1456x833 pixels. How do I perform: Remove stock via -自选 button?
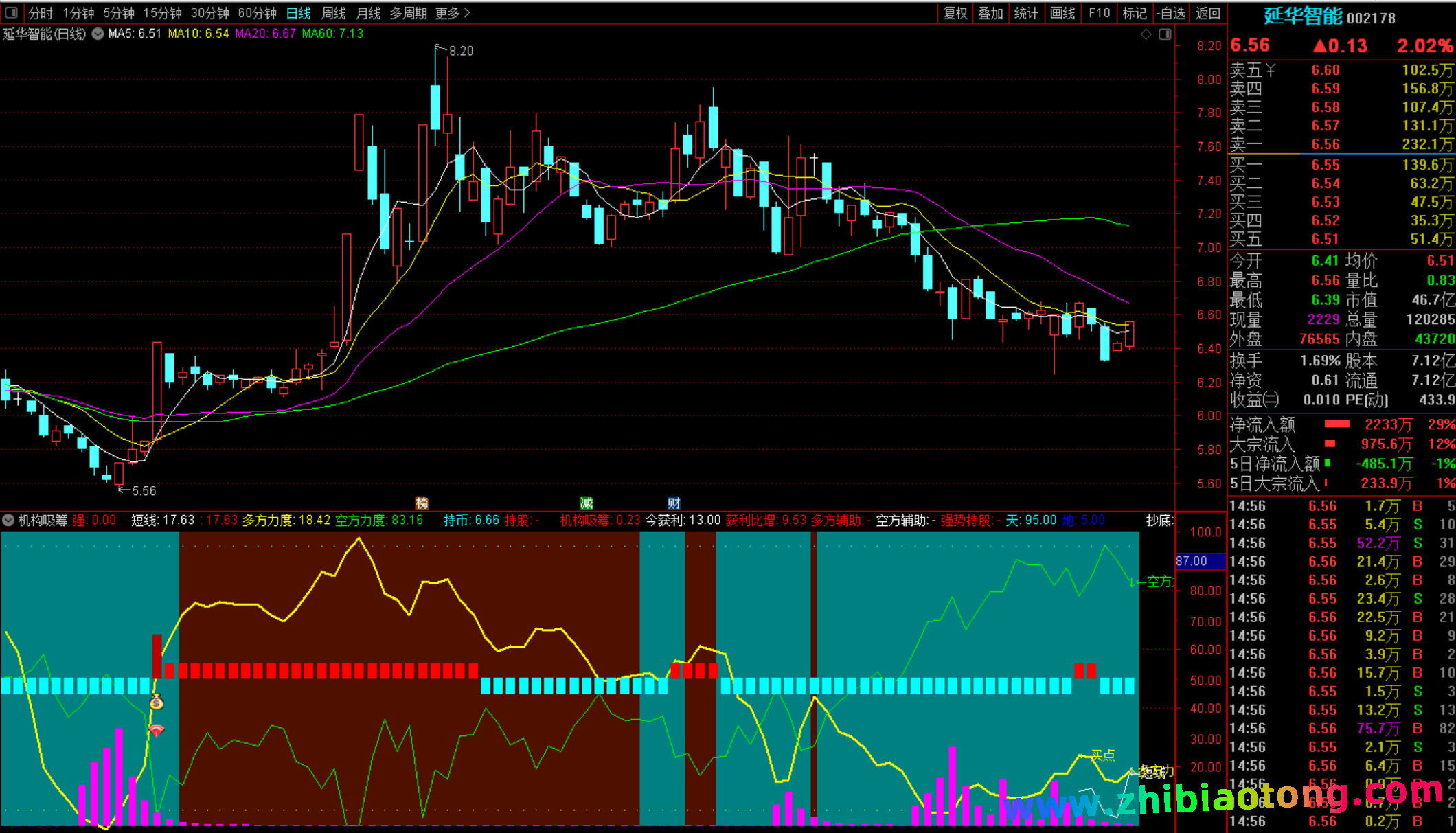tap(1170, 13)
